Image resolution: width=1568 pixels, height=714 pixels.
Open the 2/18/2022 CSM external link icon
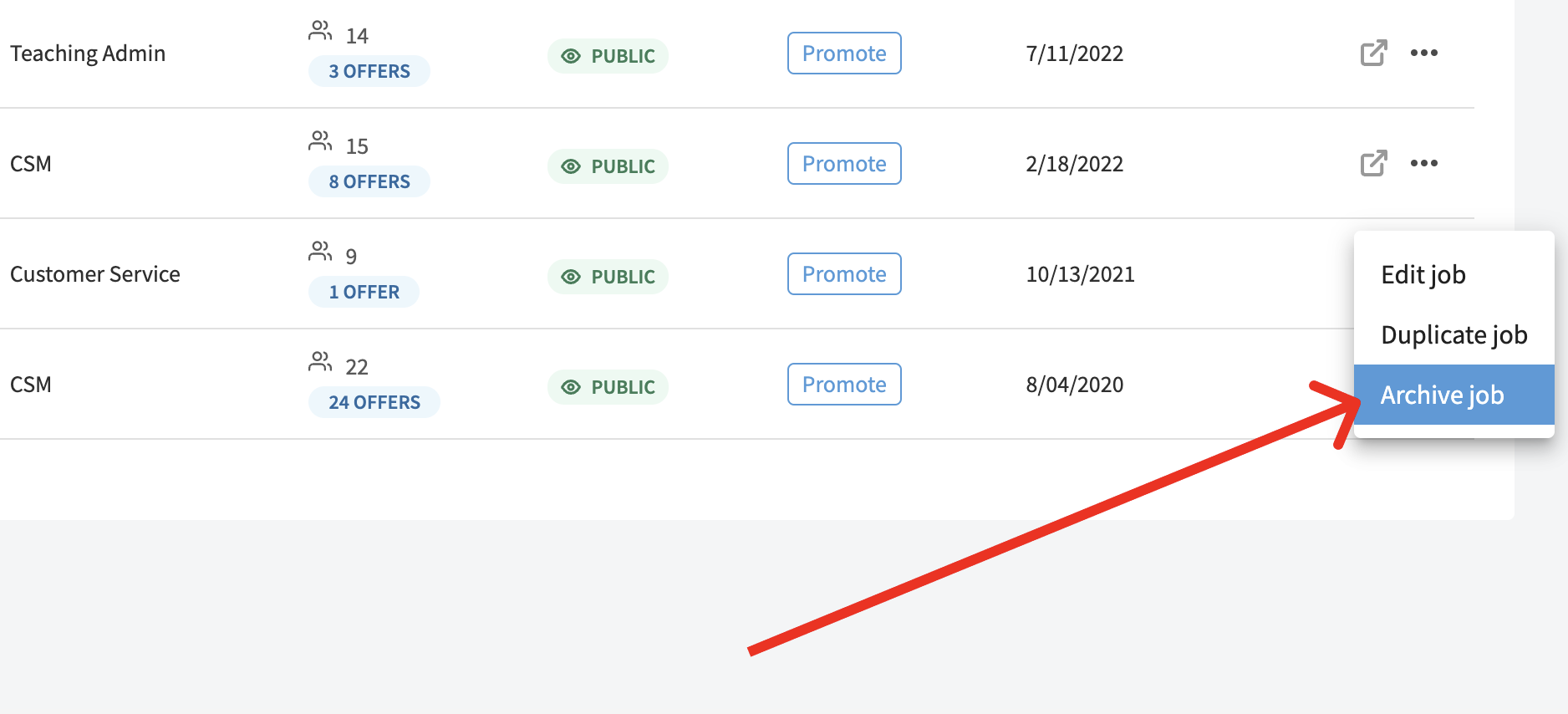(x=1373, y=163)
